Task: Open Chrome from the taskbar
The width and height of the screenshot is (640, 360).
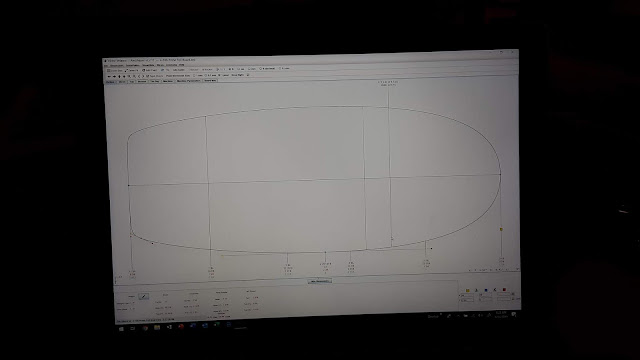Action: coord(145,328)
